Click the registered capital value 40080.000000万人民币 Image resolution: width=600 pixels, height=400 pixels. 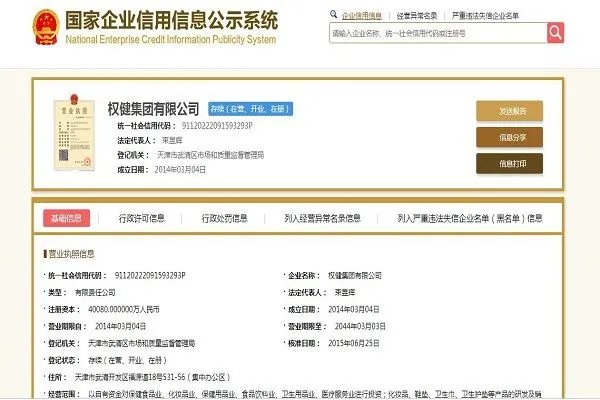coord(124,309)
